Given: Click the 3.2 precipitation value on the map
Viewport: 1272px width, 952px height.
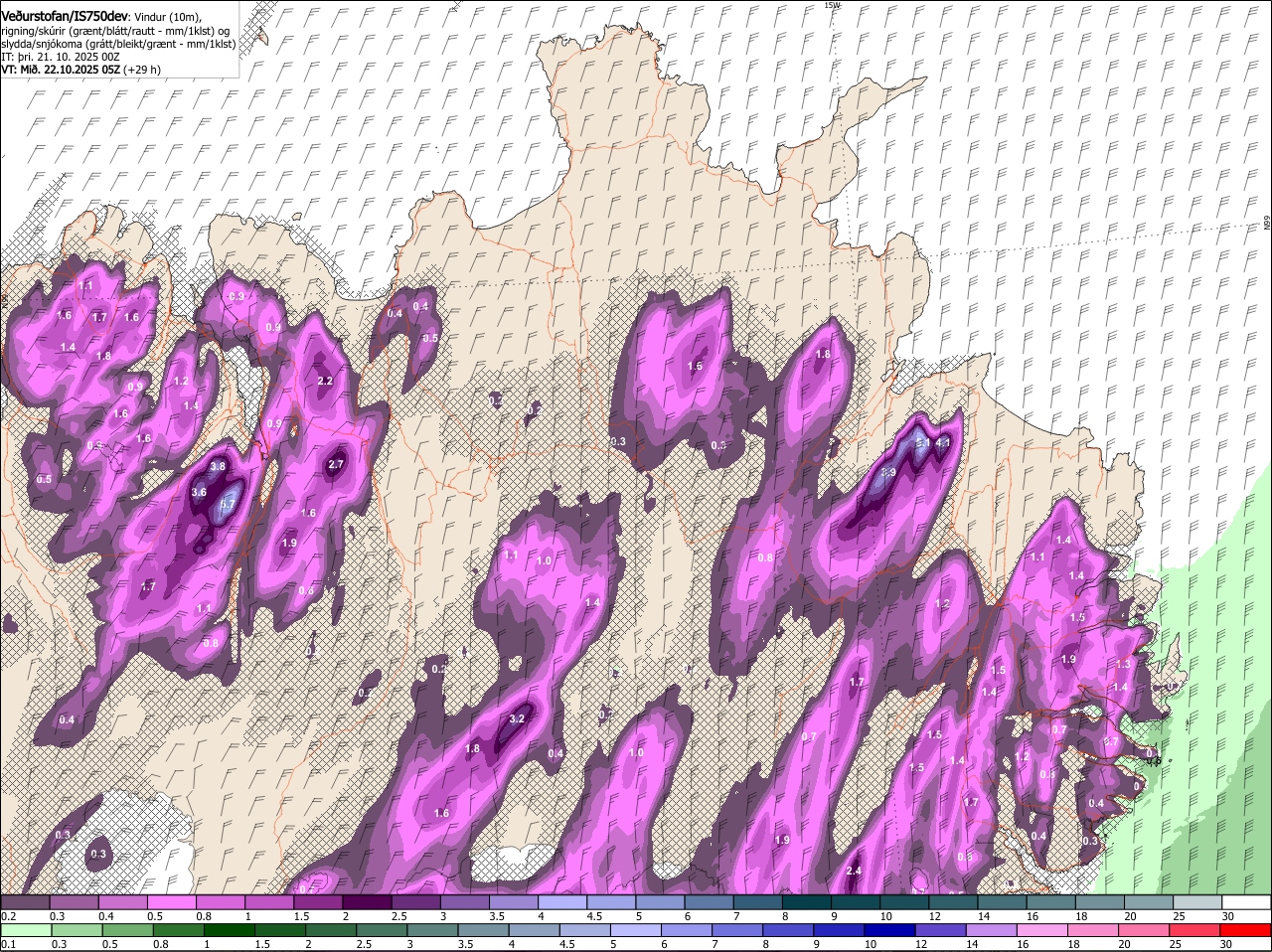Looking at the screenshot, I should click(x=517, y=719).
